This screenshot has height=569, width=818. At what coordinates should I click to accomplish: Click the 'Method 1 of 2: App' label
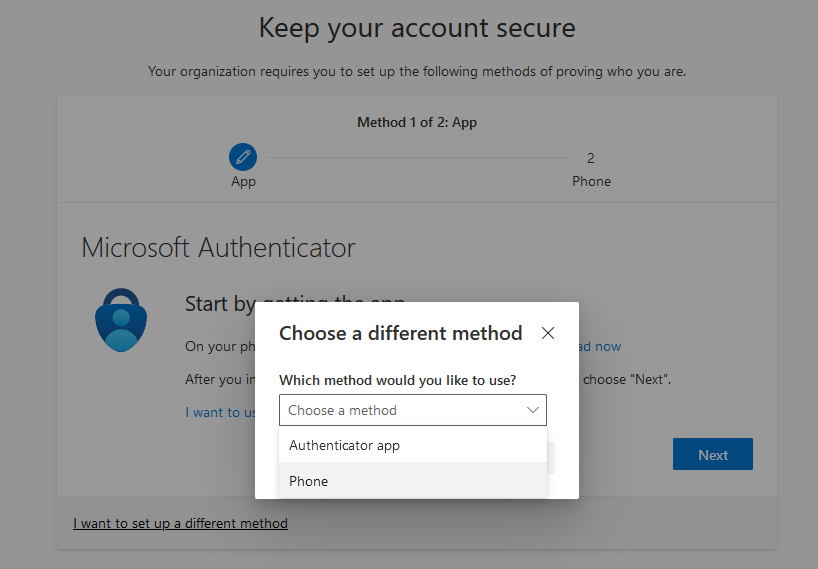click(x=417, y=123)
